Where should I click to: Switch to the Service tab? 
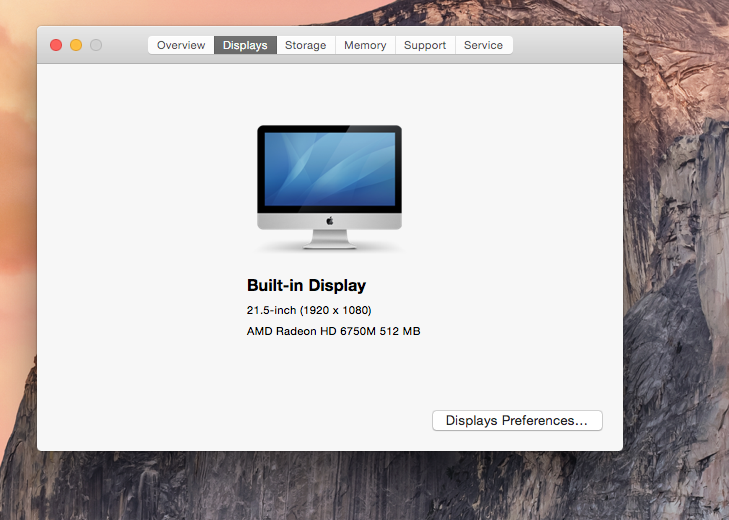(484, 45)
